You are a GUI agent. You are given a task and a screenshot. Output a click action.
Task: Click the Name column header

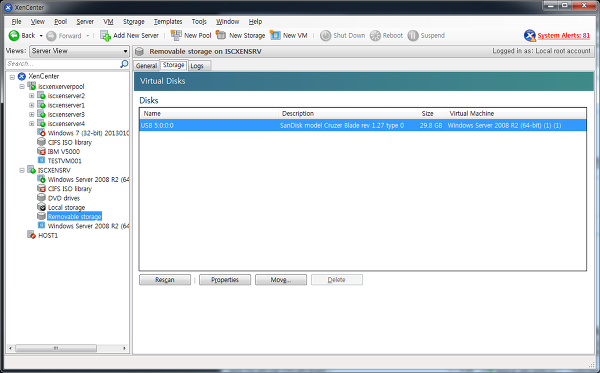(209, 114)
